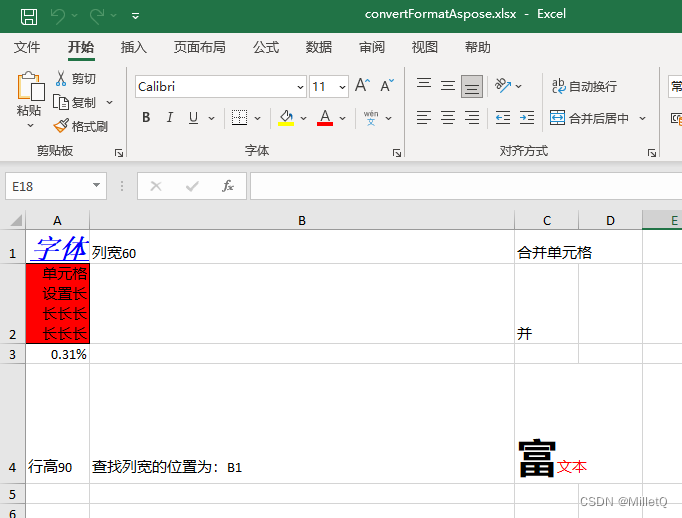Toggle italic formatting I

170,117
